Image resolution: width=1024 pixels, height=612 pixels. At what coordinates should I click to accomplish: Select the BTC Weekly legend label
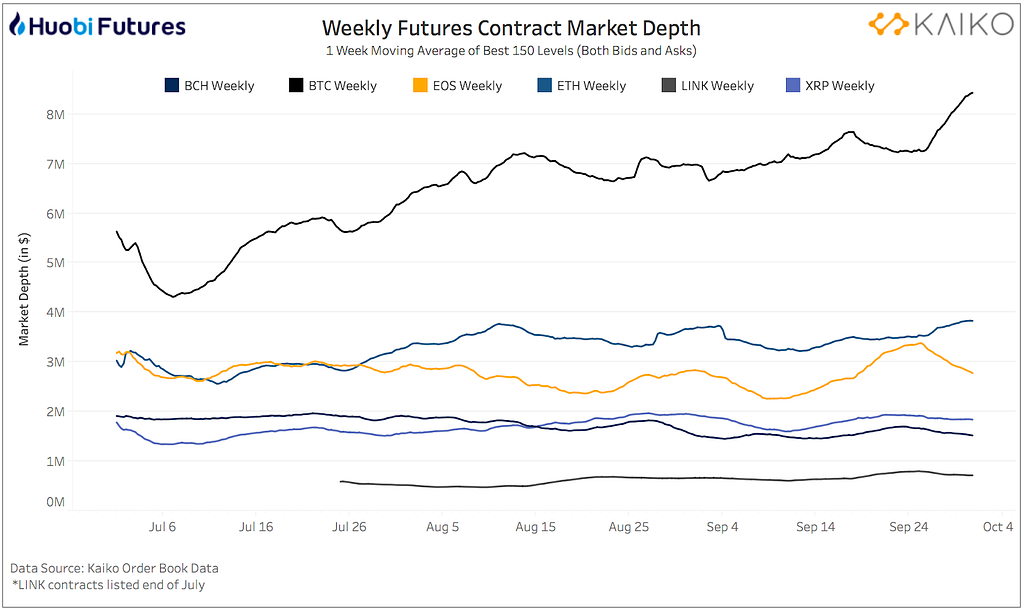[x=342, y=86]
